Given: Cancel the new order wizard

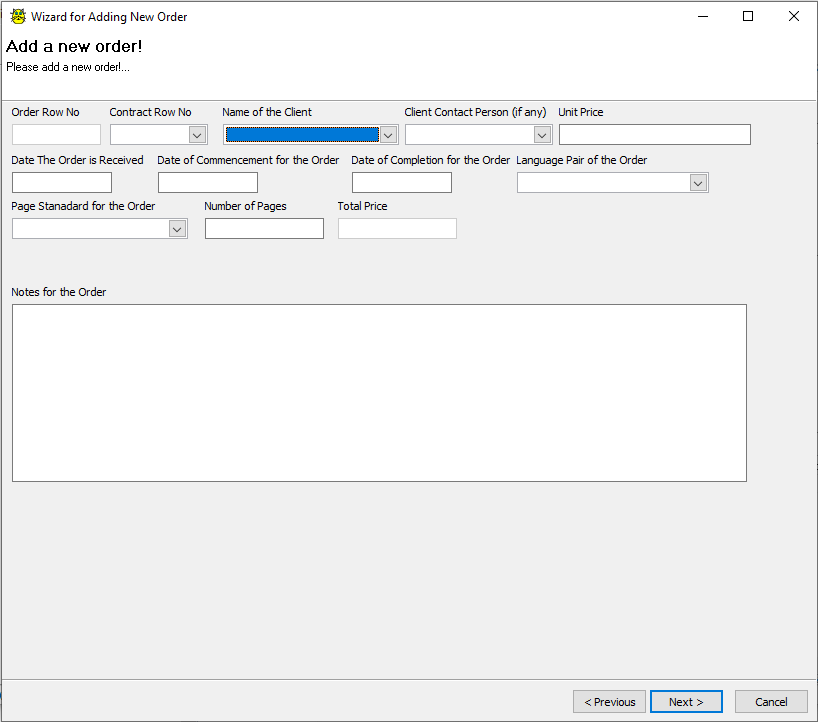Looking at the screenshot, I should tap(771, 702).
